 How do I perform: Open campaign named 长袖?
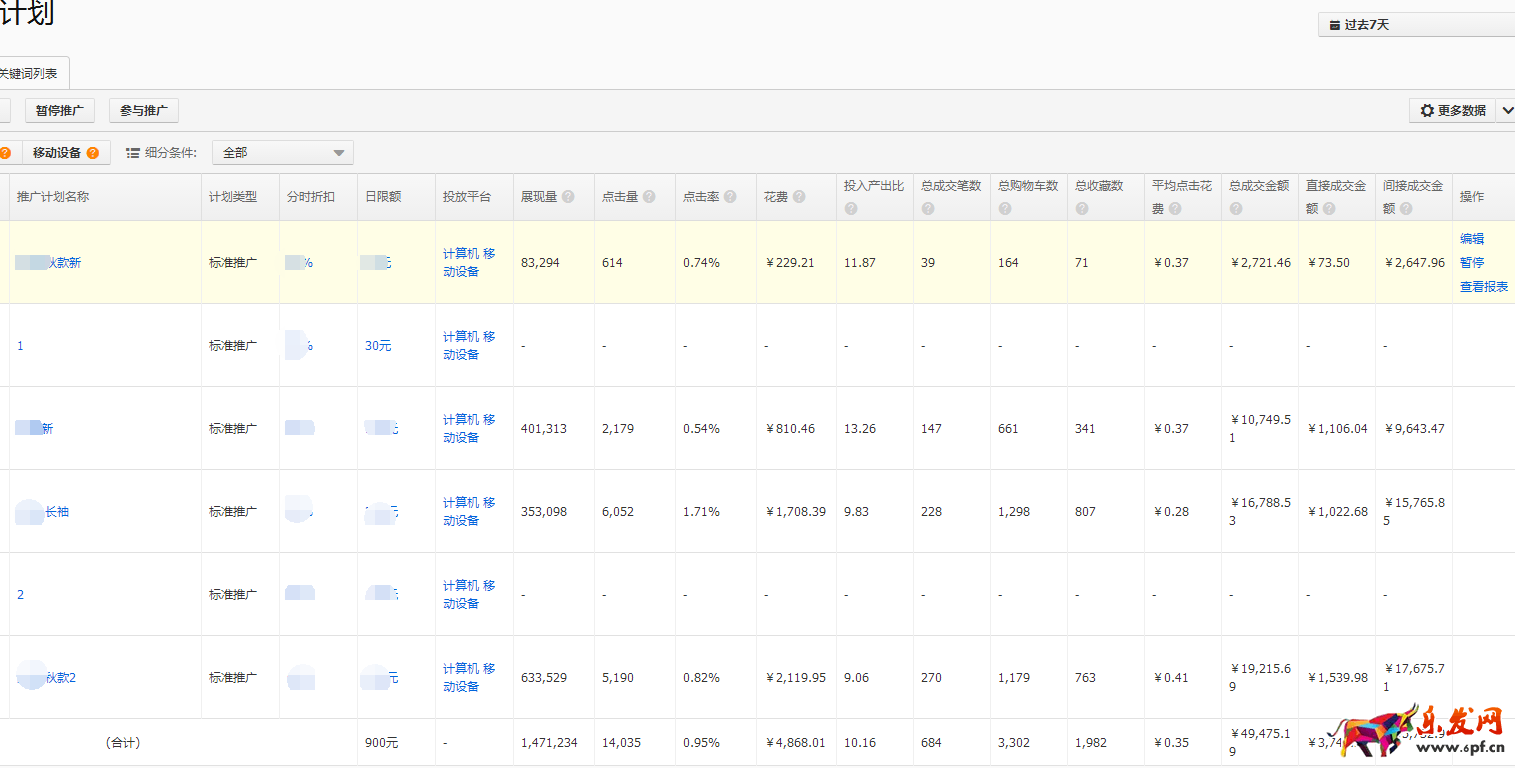(x=57, y=512)
